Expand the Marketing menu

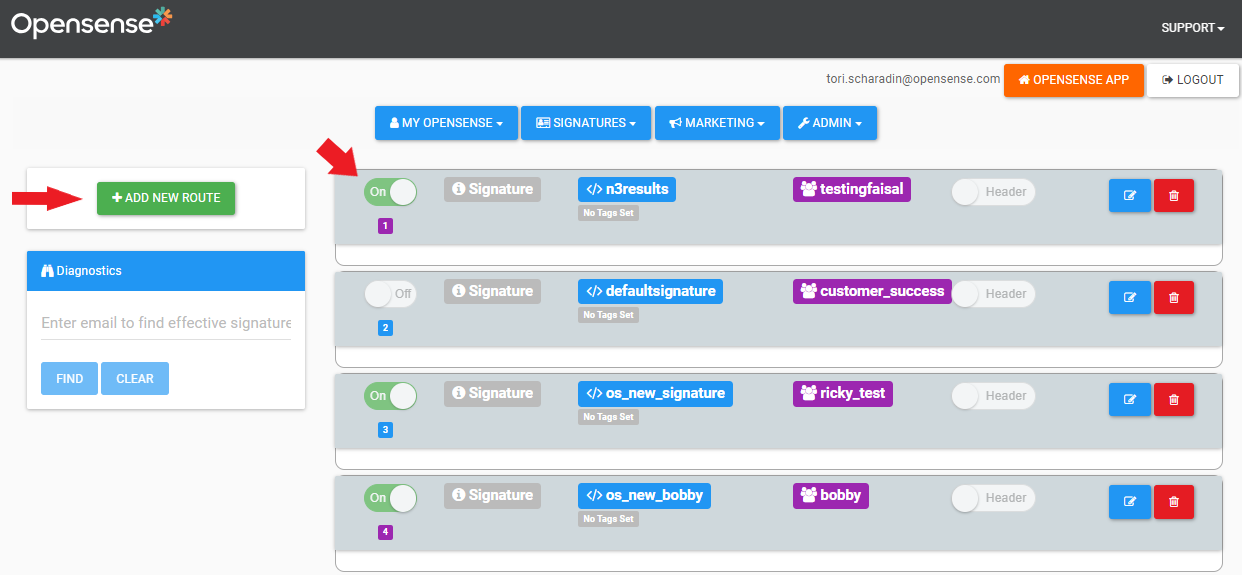(x=717, y=123)
